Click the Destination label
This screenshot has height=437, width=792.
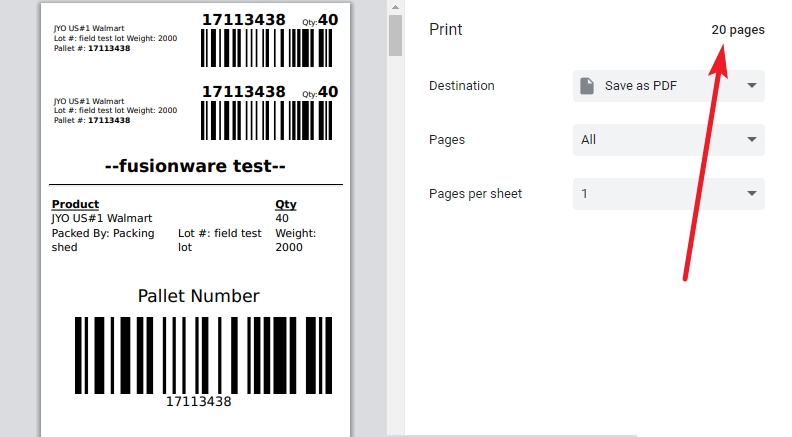(461, 86)
